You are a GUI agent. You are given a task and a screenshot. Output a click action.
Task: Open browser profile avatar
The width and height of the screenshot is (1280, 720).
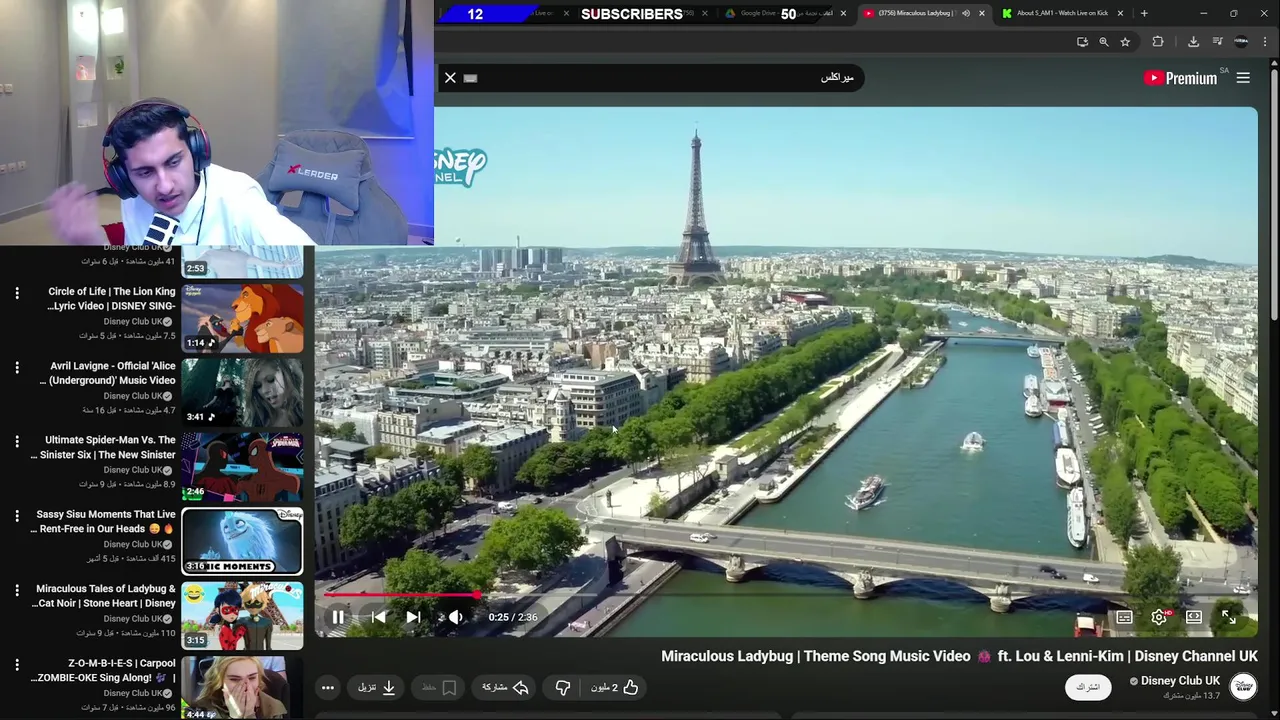pos(1241,41)
